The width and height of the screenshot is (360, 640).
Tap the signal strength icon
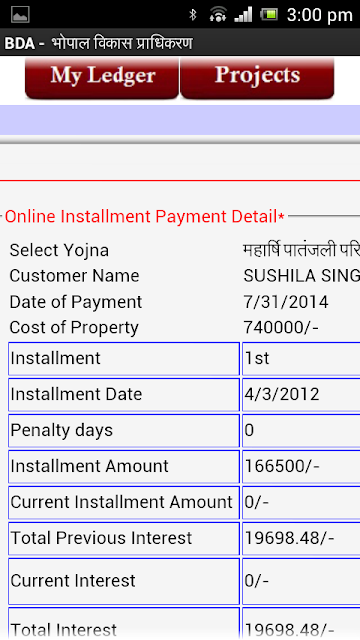243,15
